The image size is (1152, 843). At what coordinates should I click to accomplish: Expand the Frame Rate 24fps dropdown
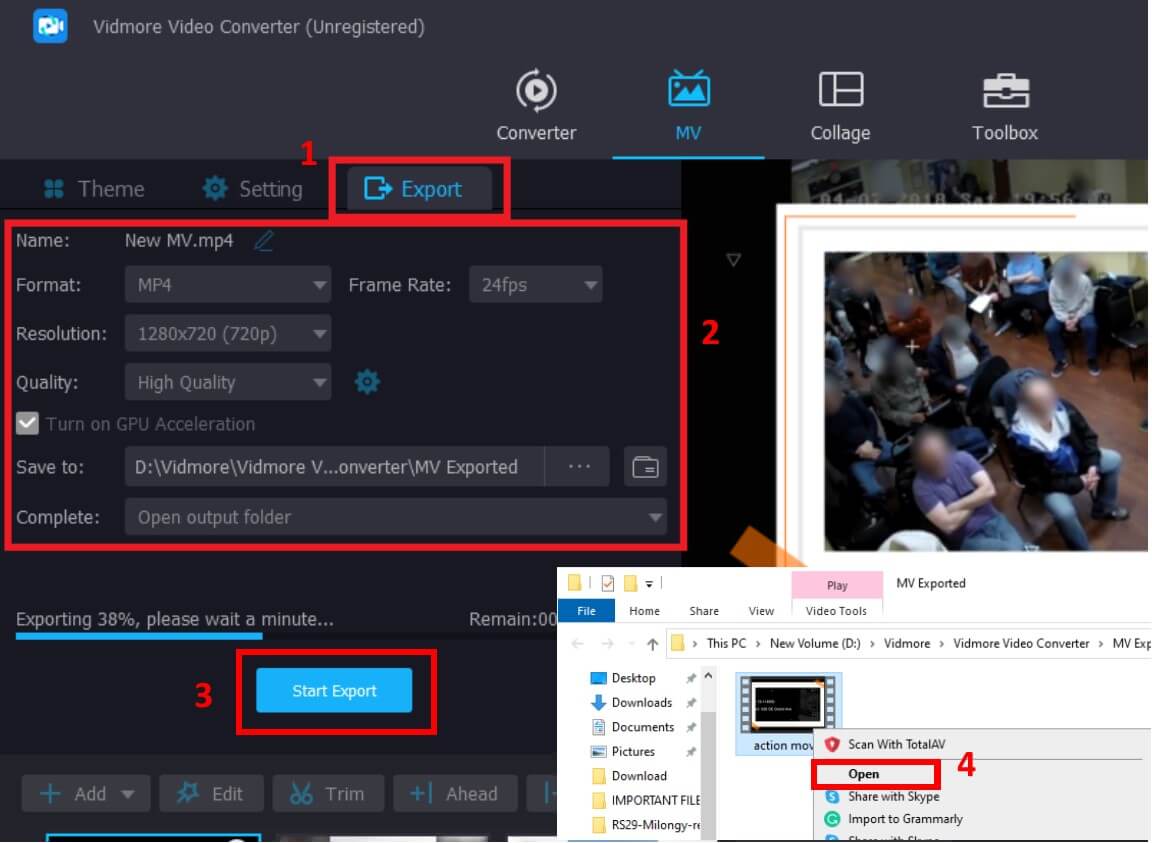pyautogui.click(x=536, y=285)
